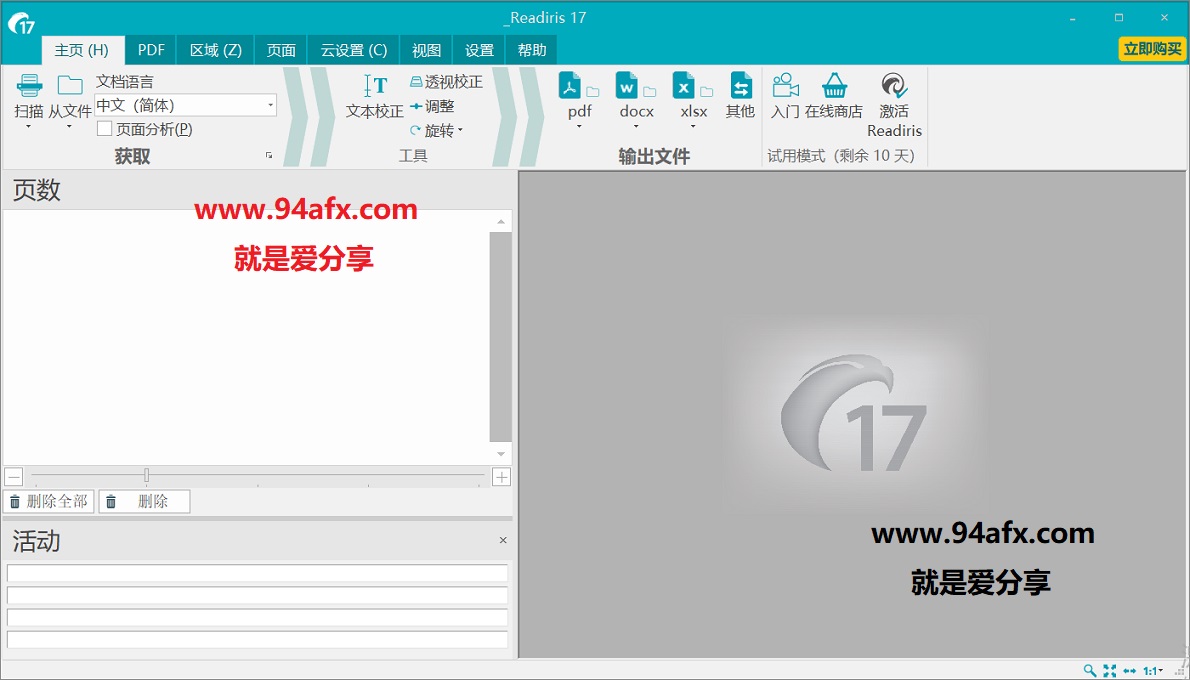
Task: Click the last activity progress bar
Action: coord(257,639)
